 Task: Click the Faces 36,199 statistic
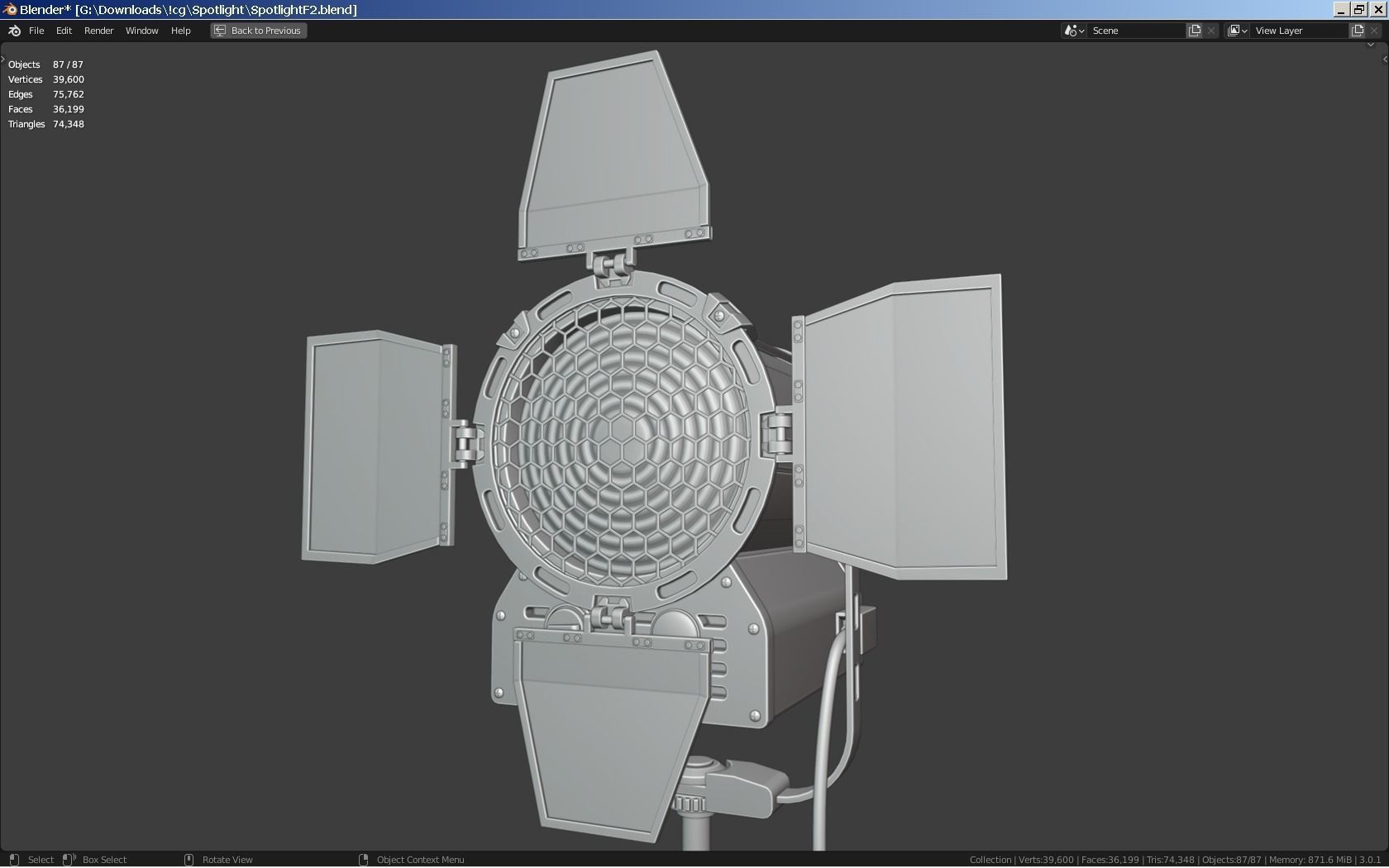point(45,109)
